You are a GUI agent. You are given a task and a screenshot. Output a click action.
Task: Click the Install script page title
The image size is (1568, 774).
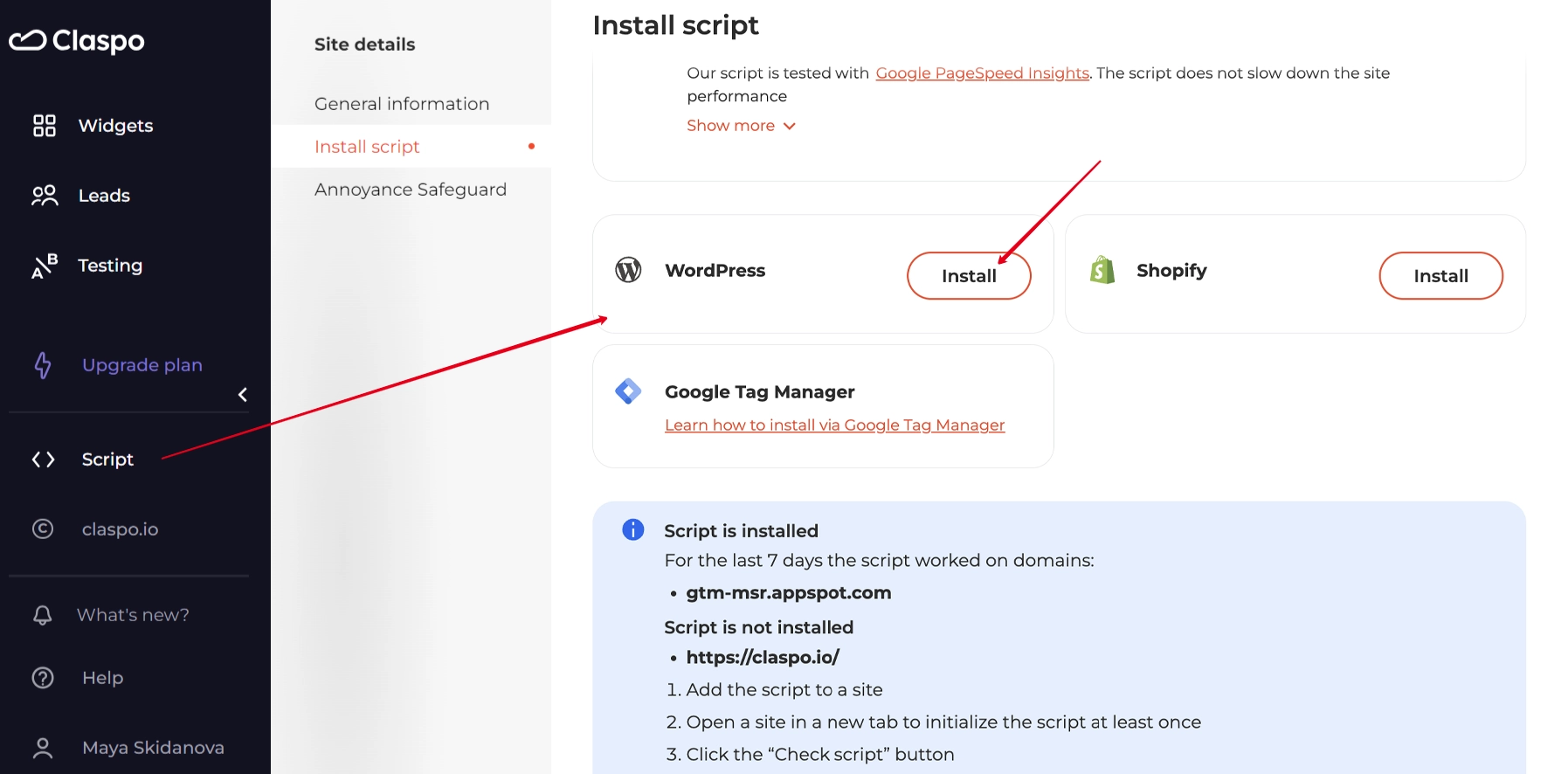[675, 25]
